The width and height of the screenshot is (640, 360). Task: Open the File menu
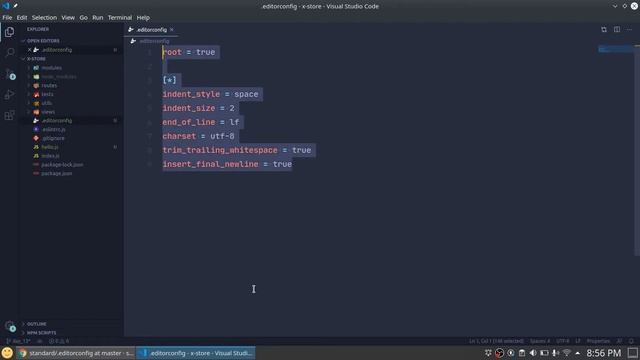(7, 18)
